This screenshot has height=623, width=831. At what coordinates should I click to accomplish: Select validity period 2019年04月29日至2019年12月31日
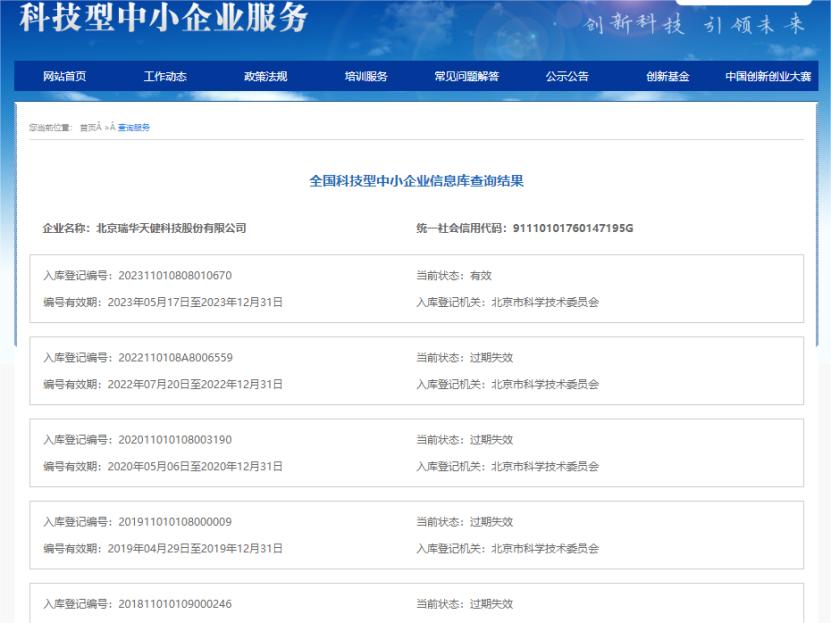click(195, 549)
